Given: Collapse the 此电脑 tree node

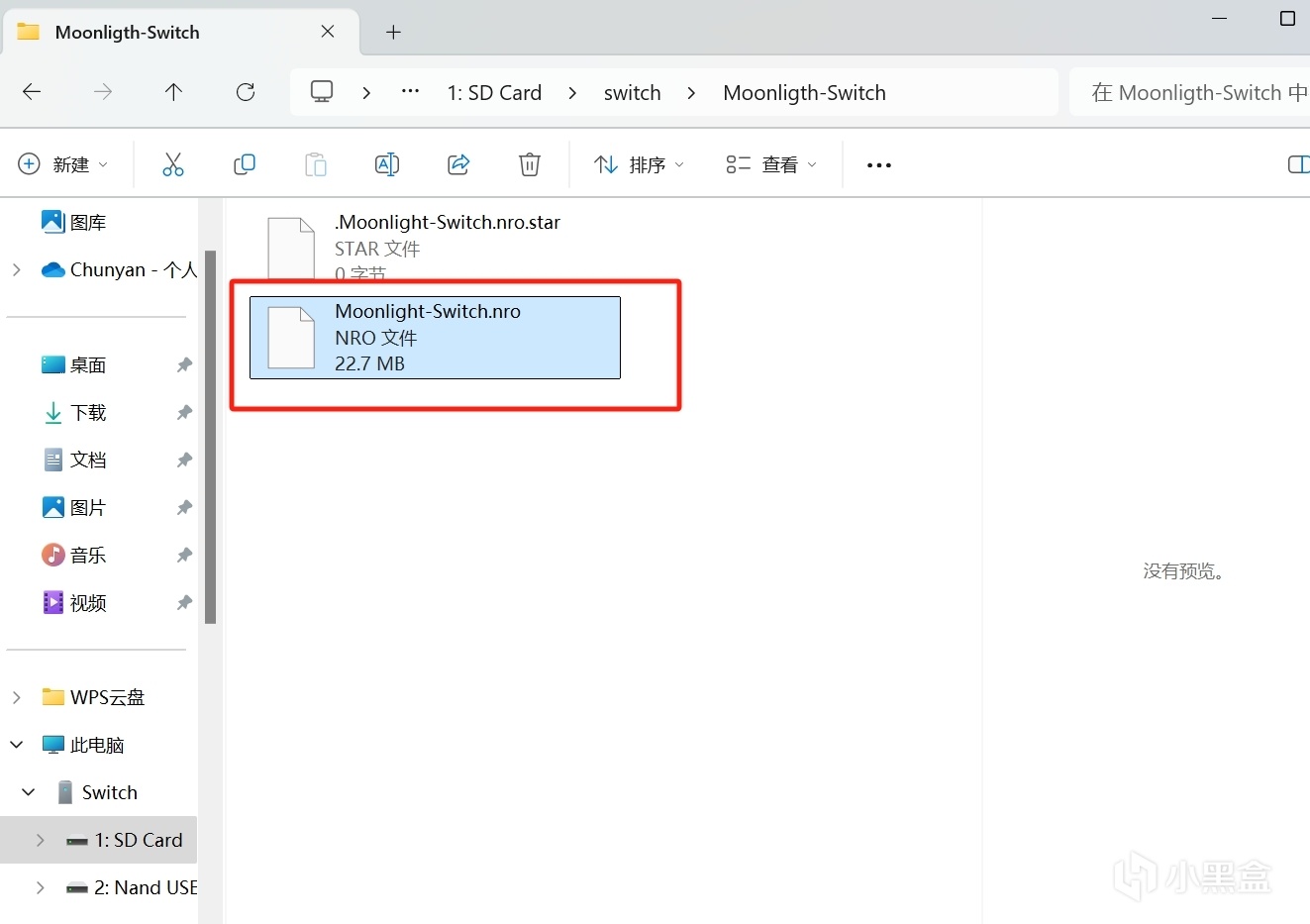Looking at the screenshot, I should tap(16, 745).
